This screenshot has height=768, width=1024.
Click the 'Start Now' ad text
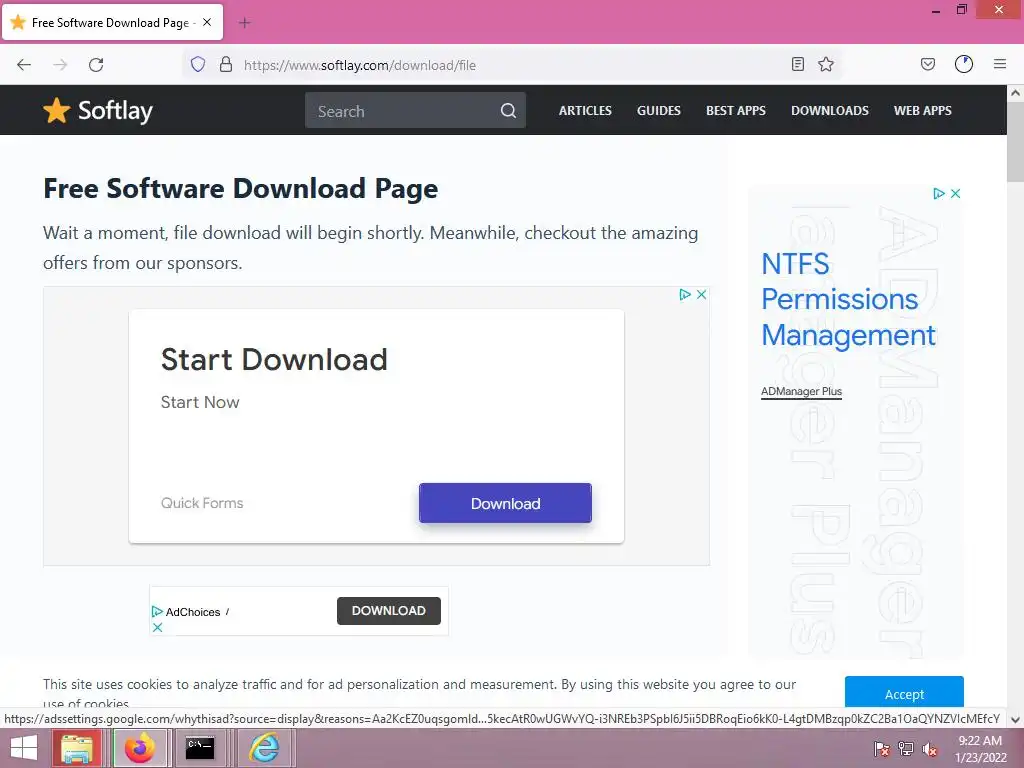[200, 402]
